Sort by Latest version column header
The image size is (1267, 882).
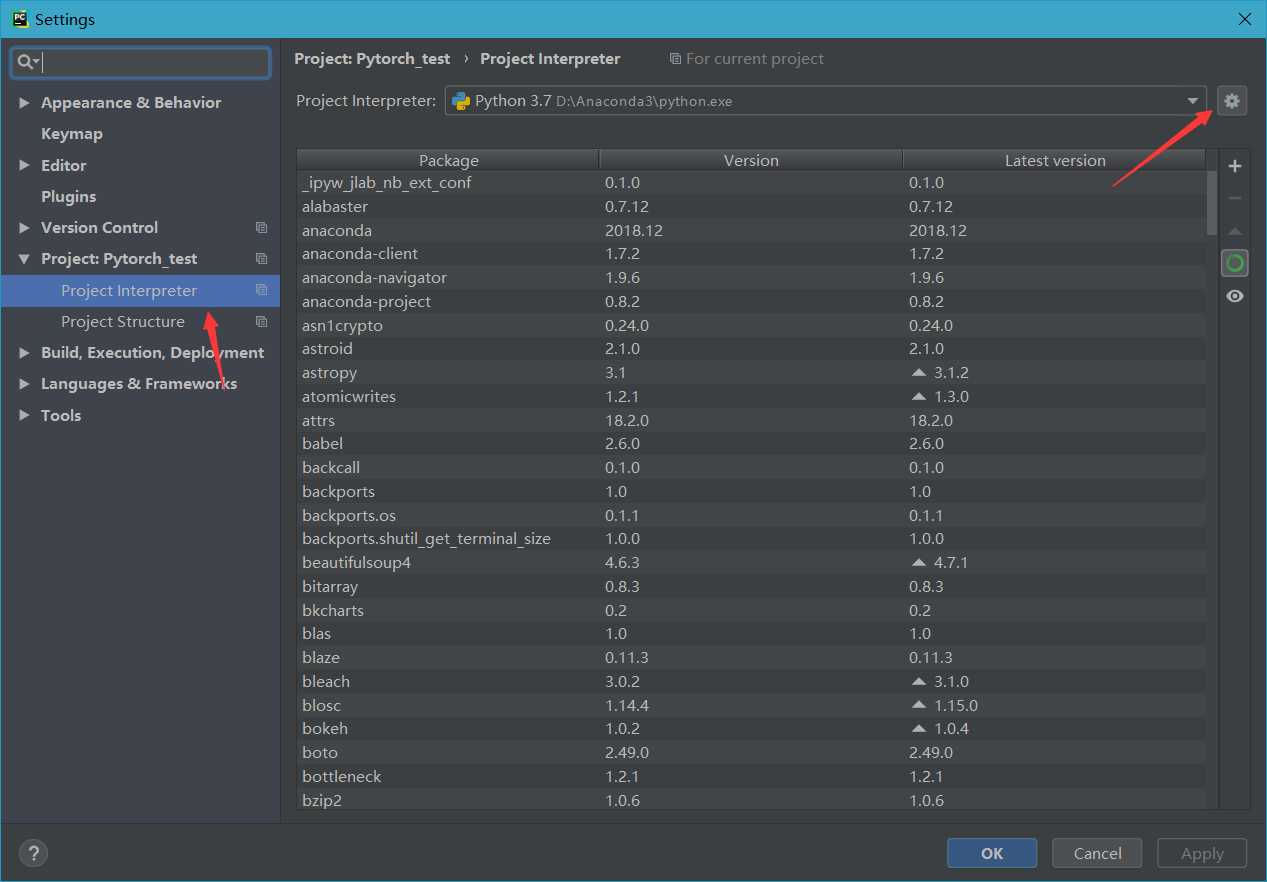[x=1055, y=160]
